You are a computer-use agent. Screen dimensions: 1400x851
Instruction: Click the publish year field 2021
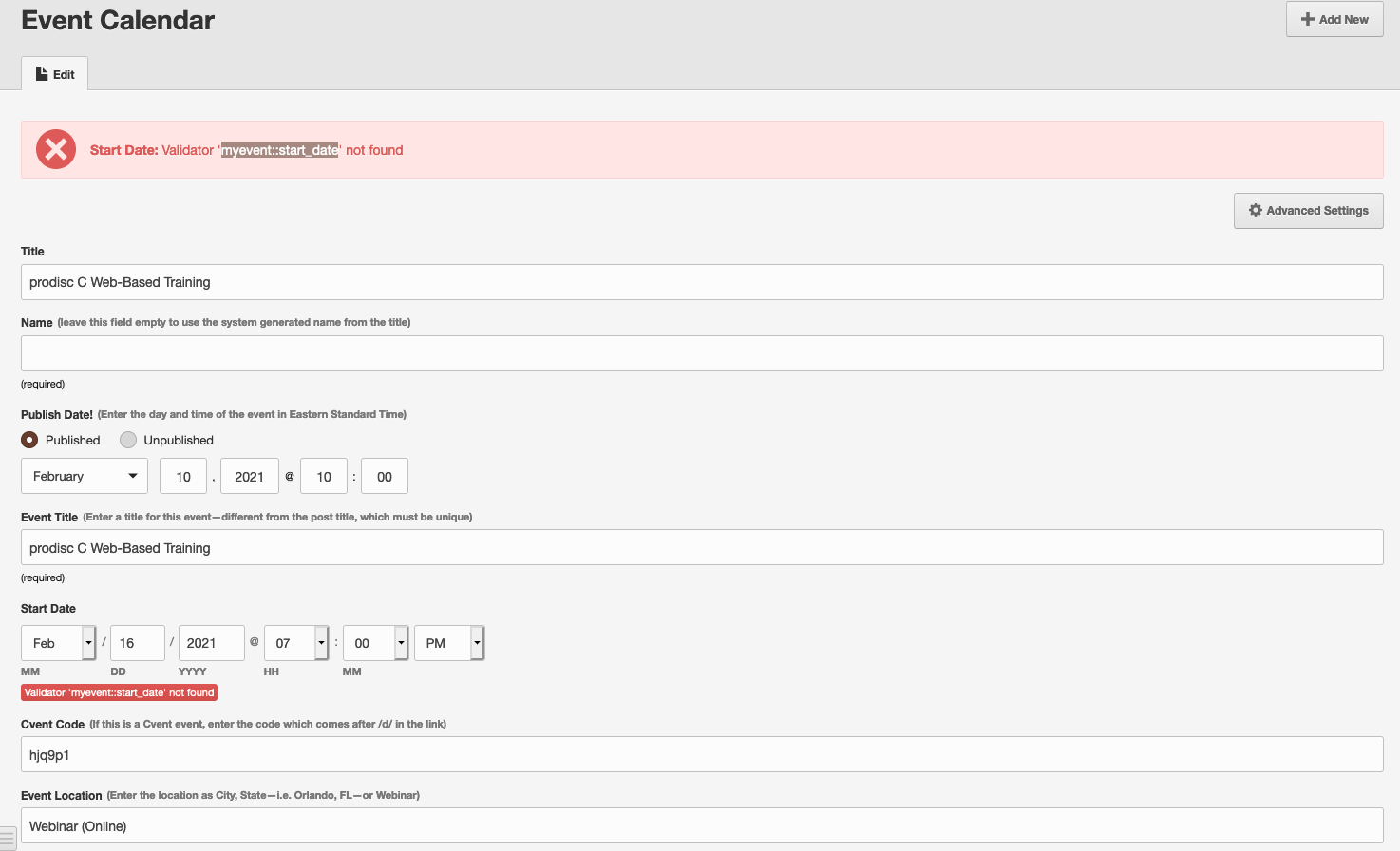[x=250, y=476]
